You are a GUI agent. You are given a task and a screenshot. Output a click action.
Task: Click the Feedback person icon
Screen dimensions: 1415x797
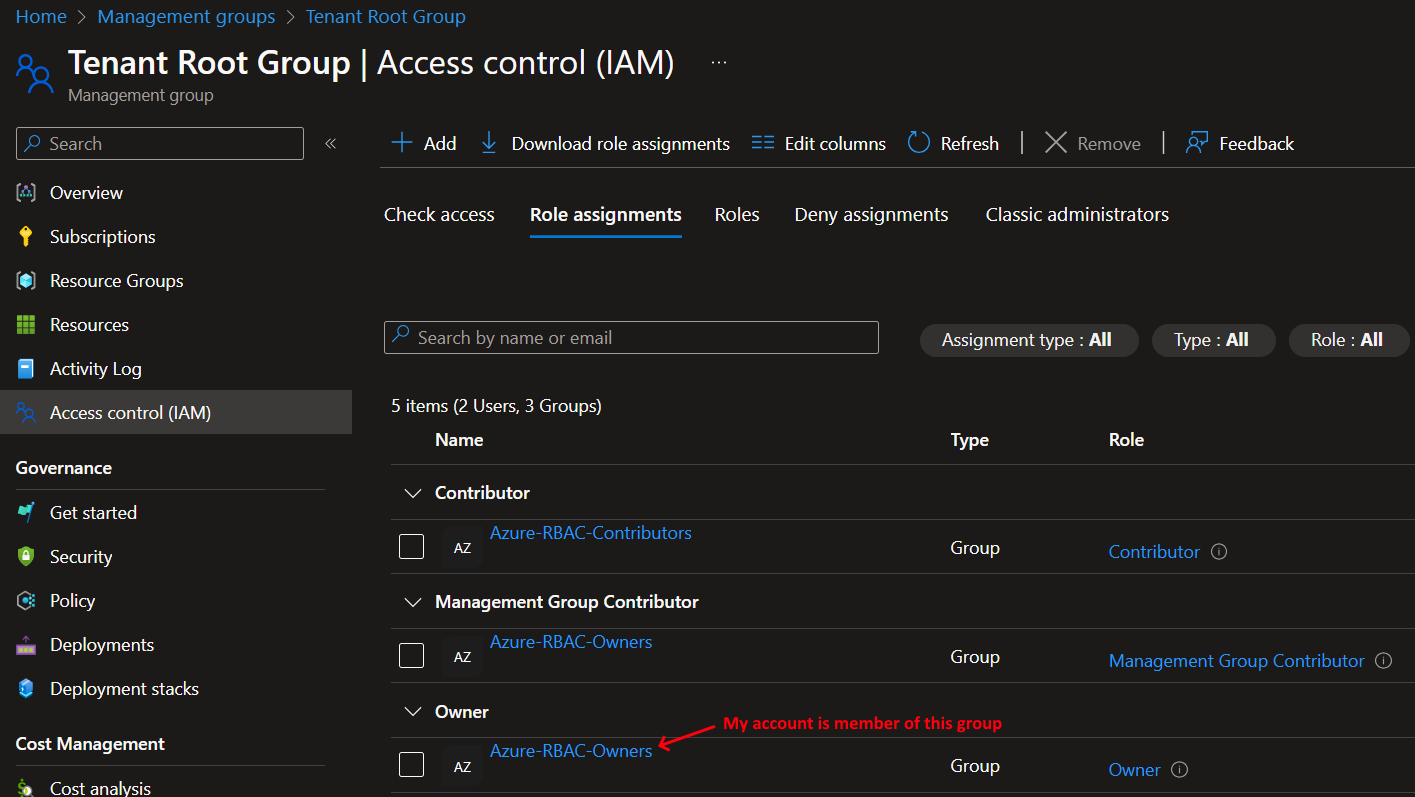(x=1197, y=143)
